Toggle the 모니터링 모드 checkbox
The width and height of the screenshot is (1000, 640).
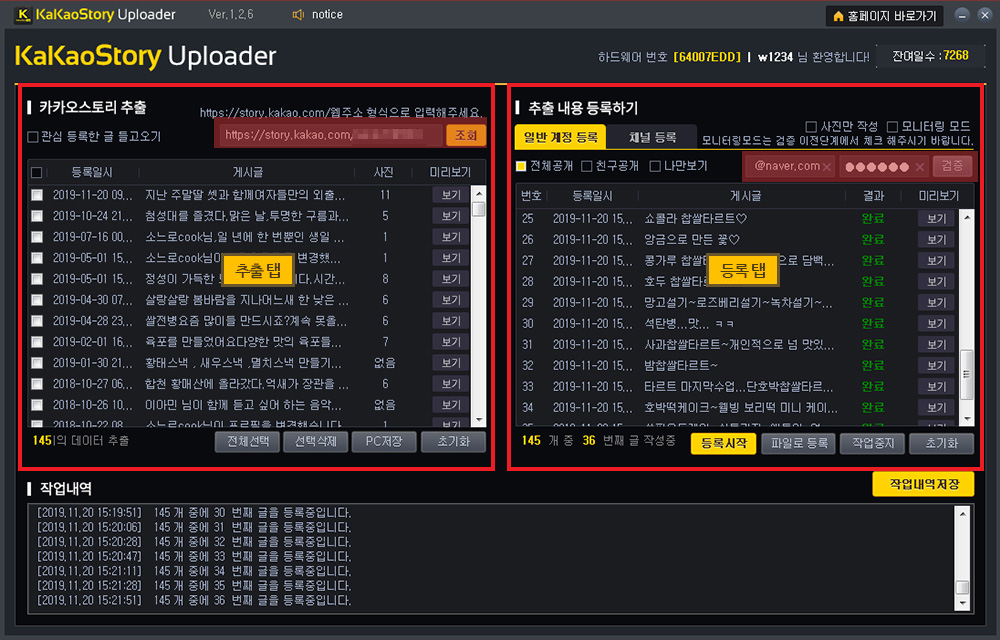[893, 126]
